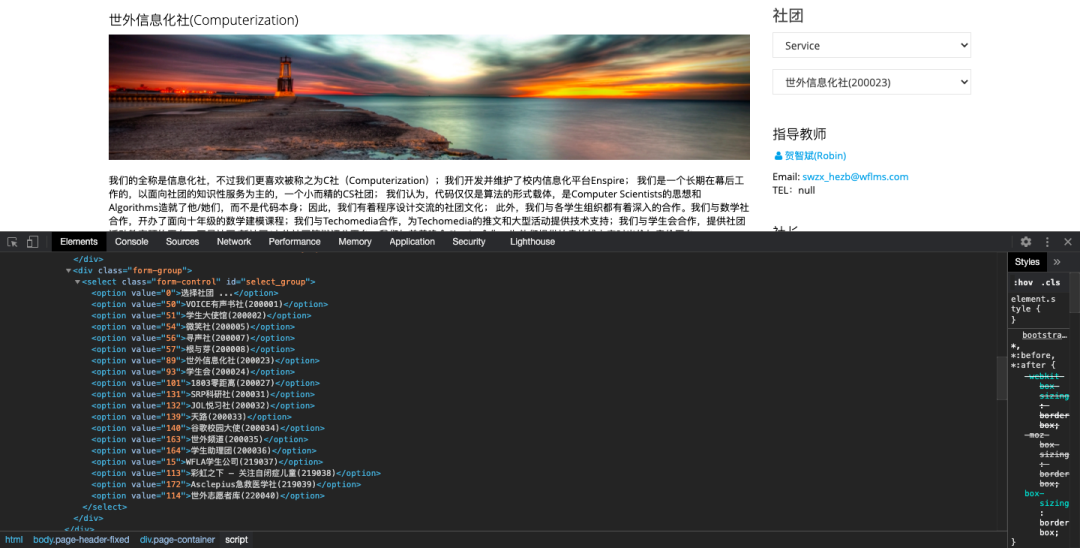Click the sunset lighthouse banner image

429,97
